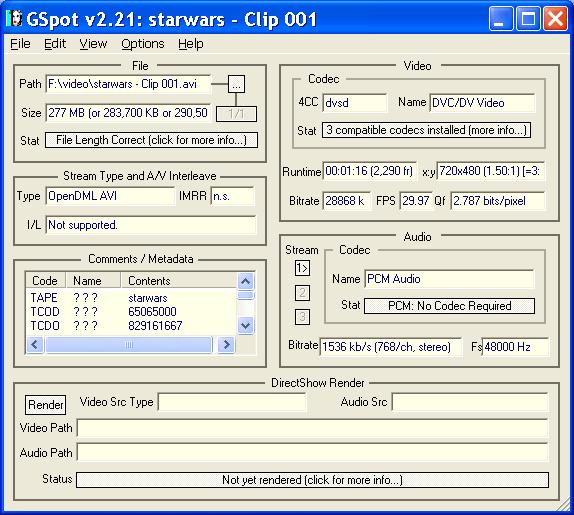This screenshot has width=574, height=515.
Task: Click the FPS field 29.97
Action: click(415, 201)
